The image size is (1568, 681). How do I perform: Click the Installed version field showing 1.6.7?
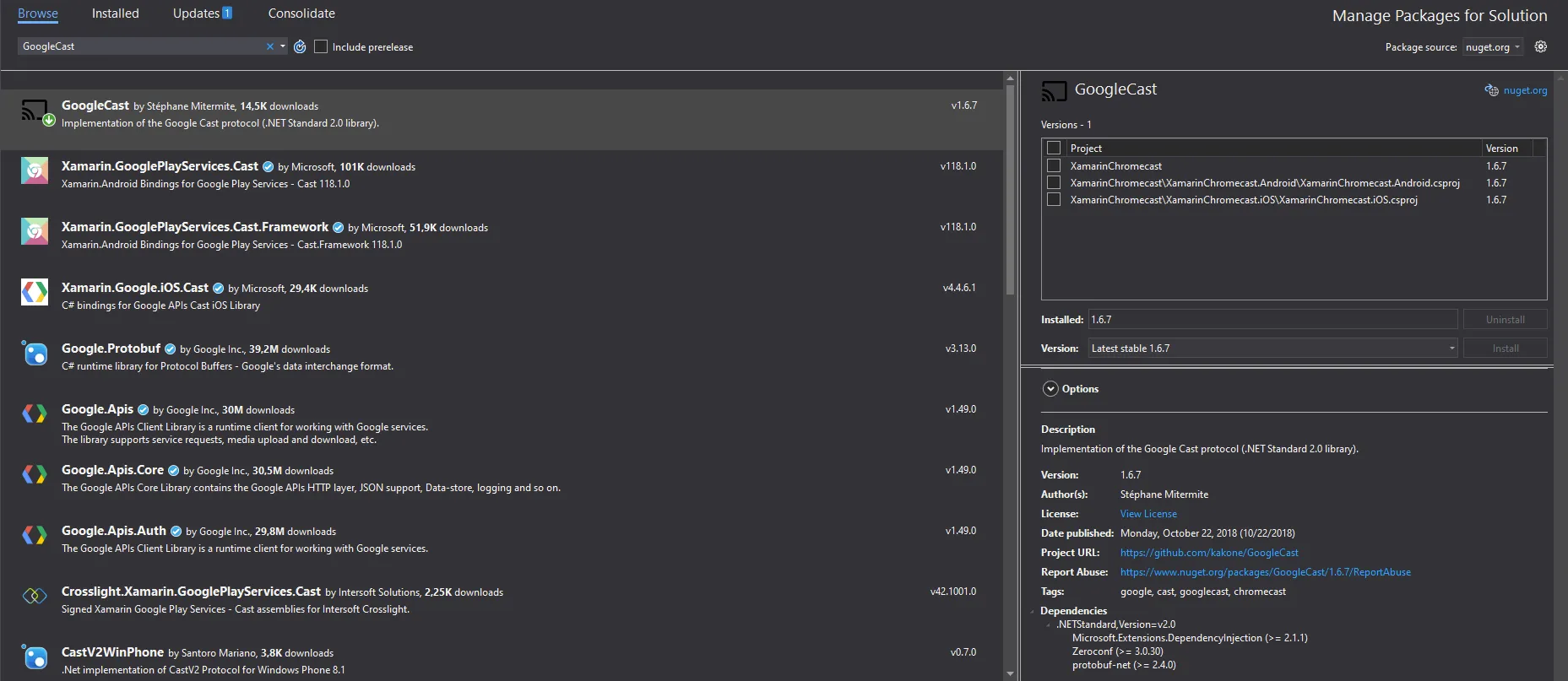(x=1273, y=320)
